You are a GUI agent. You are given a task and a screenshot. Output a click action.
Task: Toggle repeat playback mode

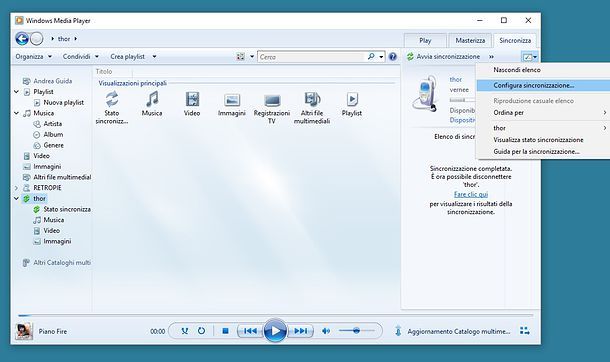(x=201, y=331)
